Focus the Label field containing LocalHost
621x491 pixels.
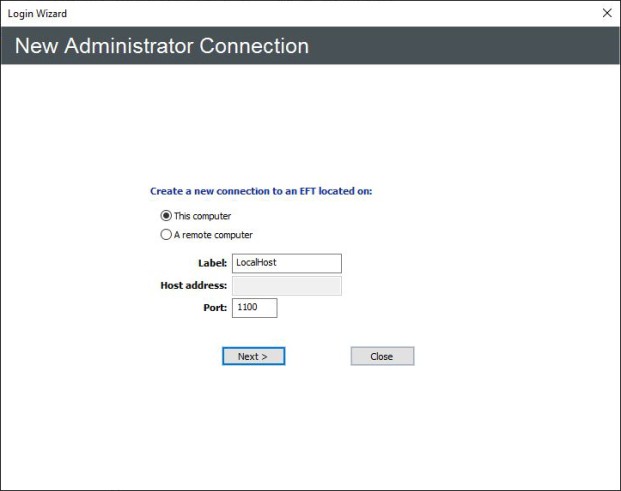pyautogui.click(x=286, y=263)
